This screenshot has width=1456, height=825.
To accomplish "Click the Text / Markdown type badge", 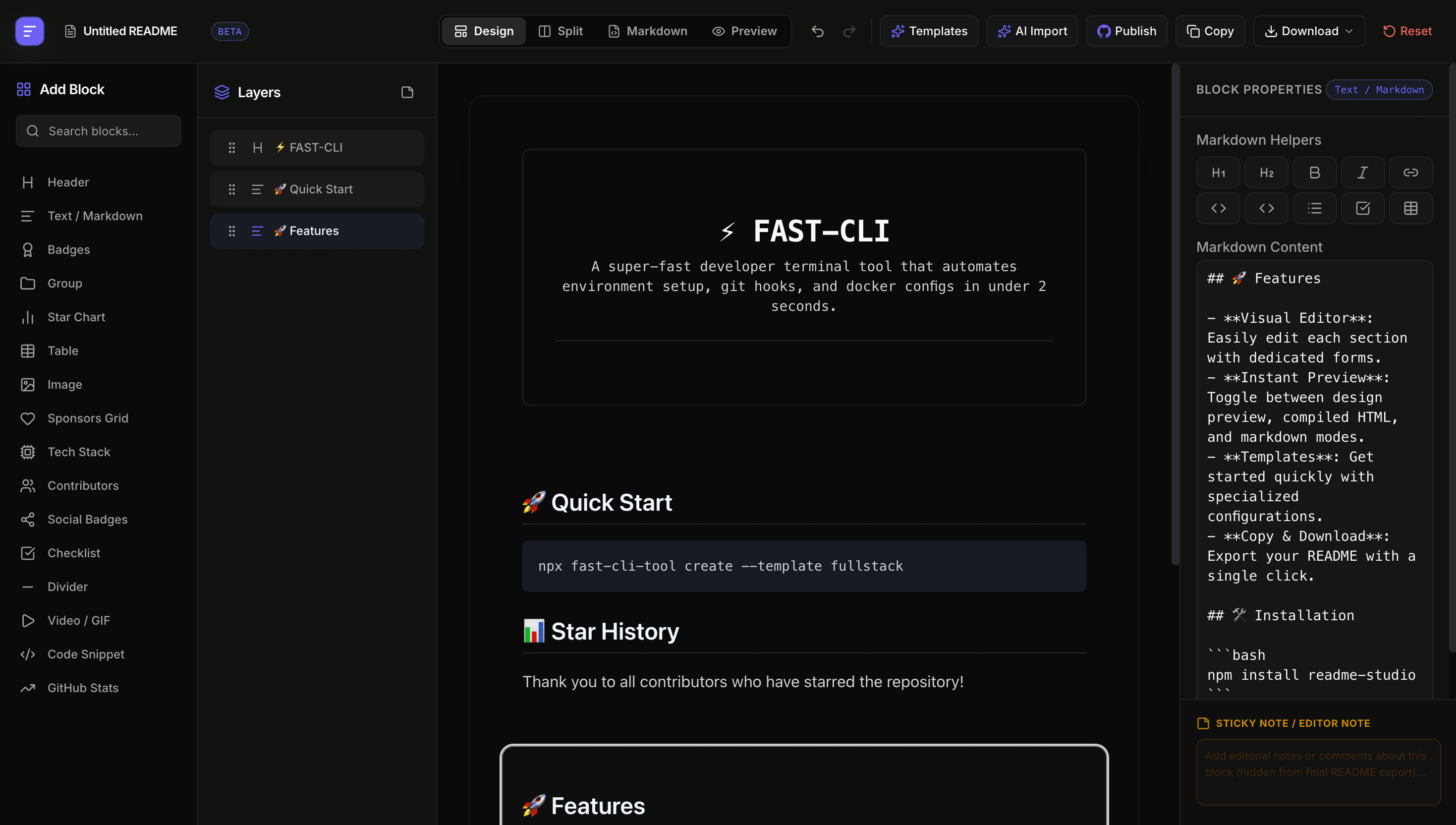I will tap(1379, 90).
